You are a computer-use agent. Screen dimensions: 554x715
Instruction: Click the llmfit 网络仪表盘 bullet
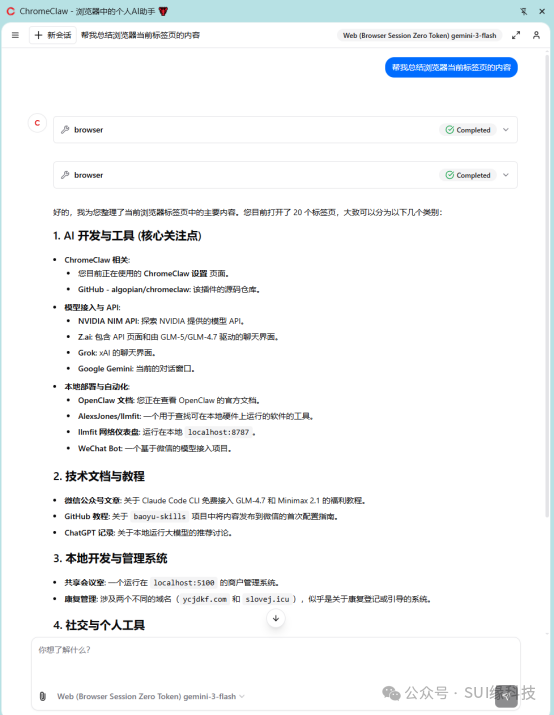(167, 432)
